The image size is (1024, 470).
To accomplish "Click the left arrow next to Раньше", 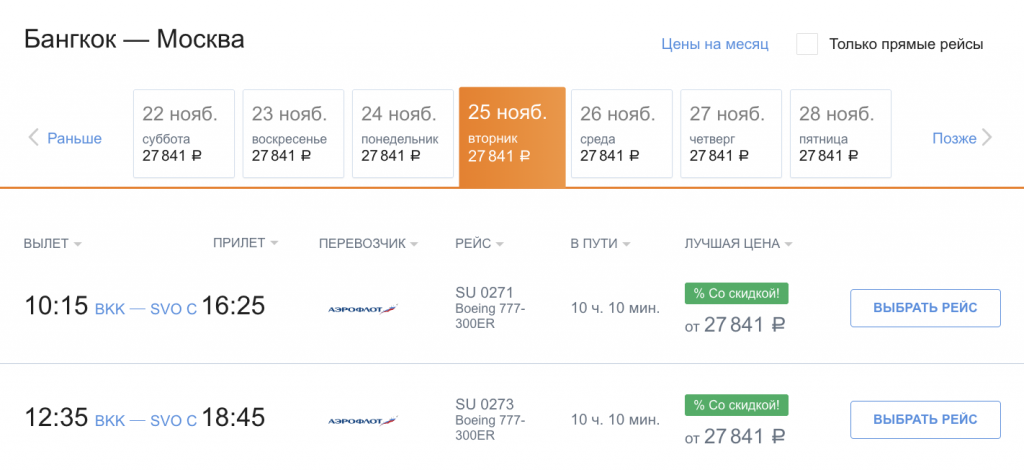I will click(x=33, y=138).
